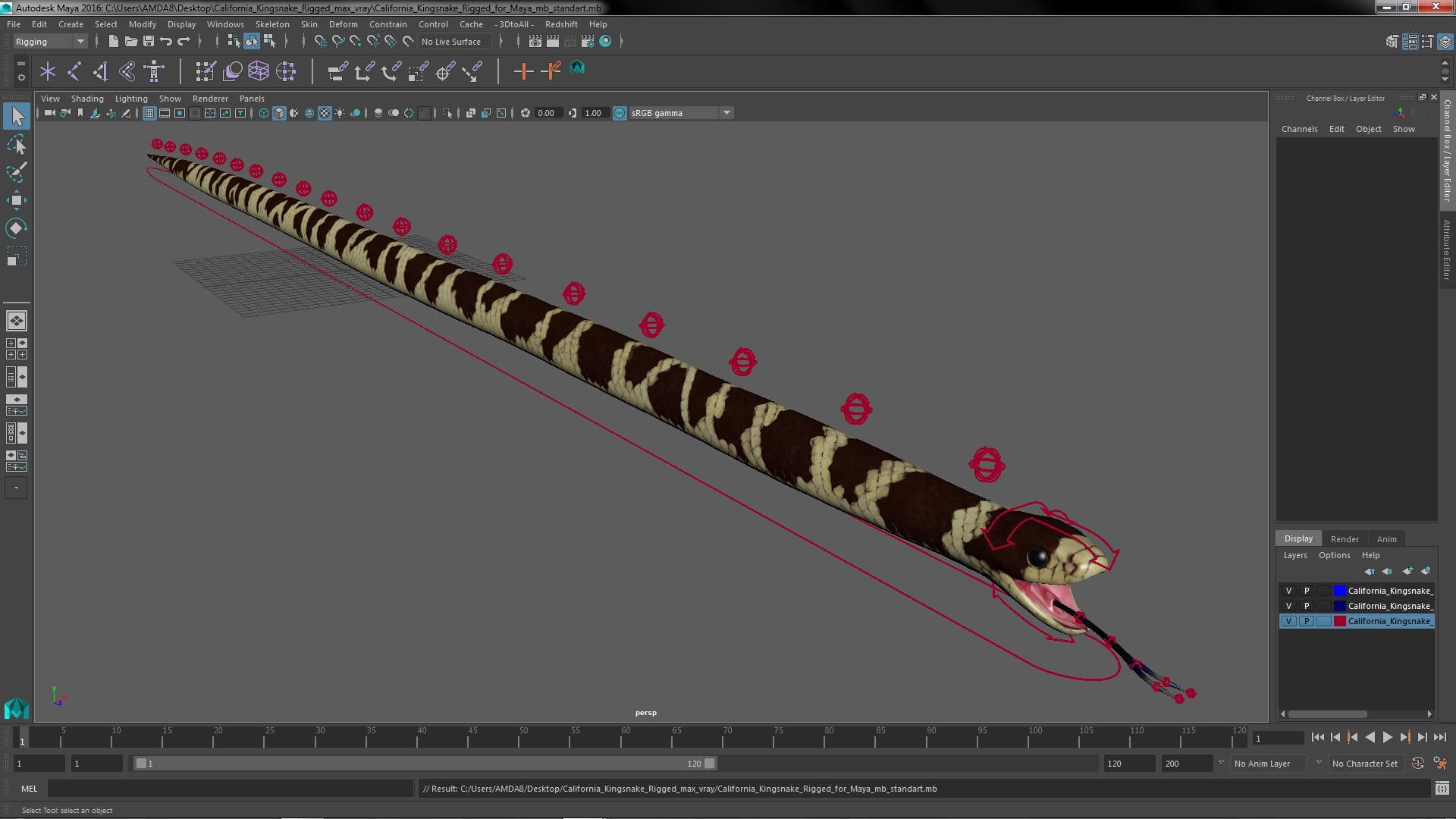Play animation forwards
This screenshot has height=819, width=1456.
click(x=1387, y=737)
